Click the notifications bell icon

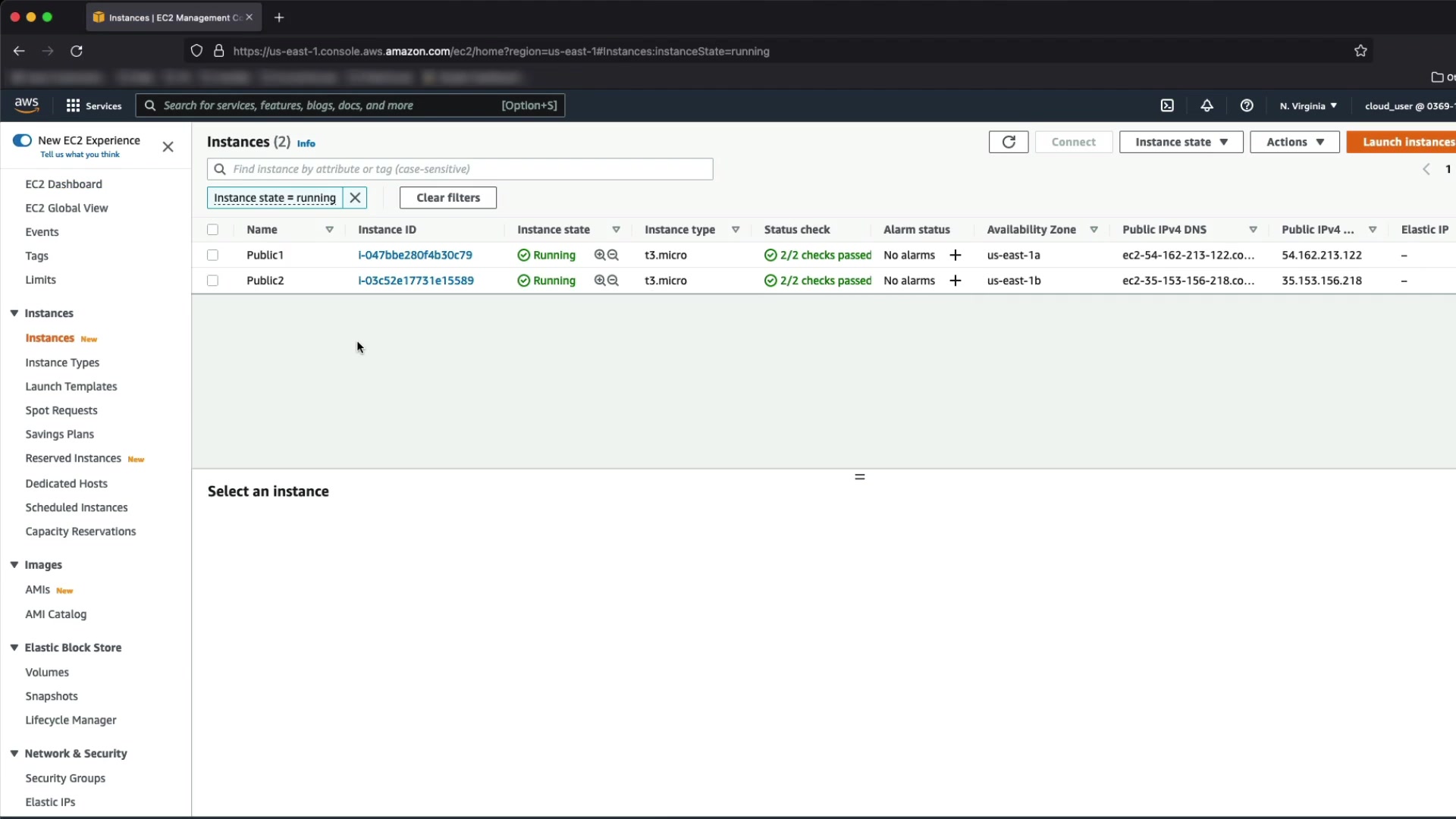(1207, 105)
